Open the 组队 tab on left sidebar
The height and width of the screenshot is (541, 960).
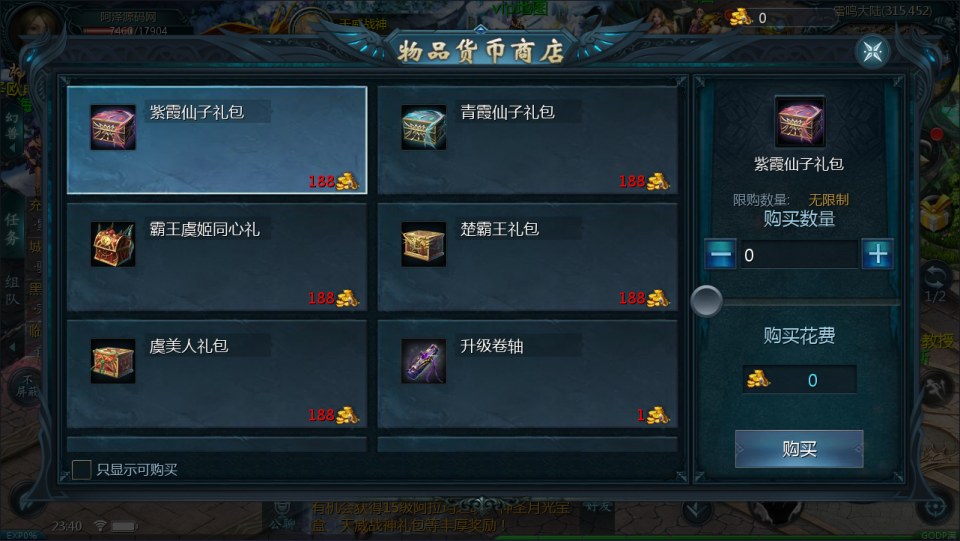tap(12, 291)
